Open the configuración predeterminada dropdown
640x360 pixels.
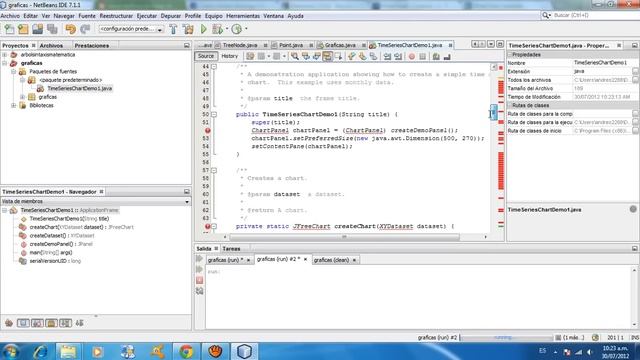(x=131, y=29)
